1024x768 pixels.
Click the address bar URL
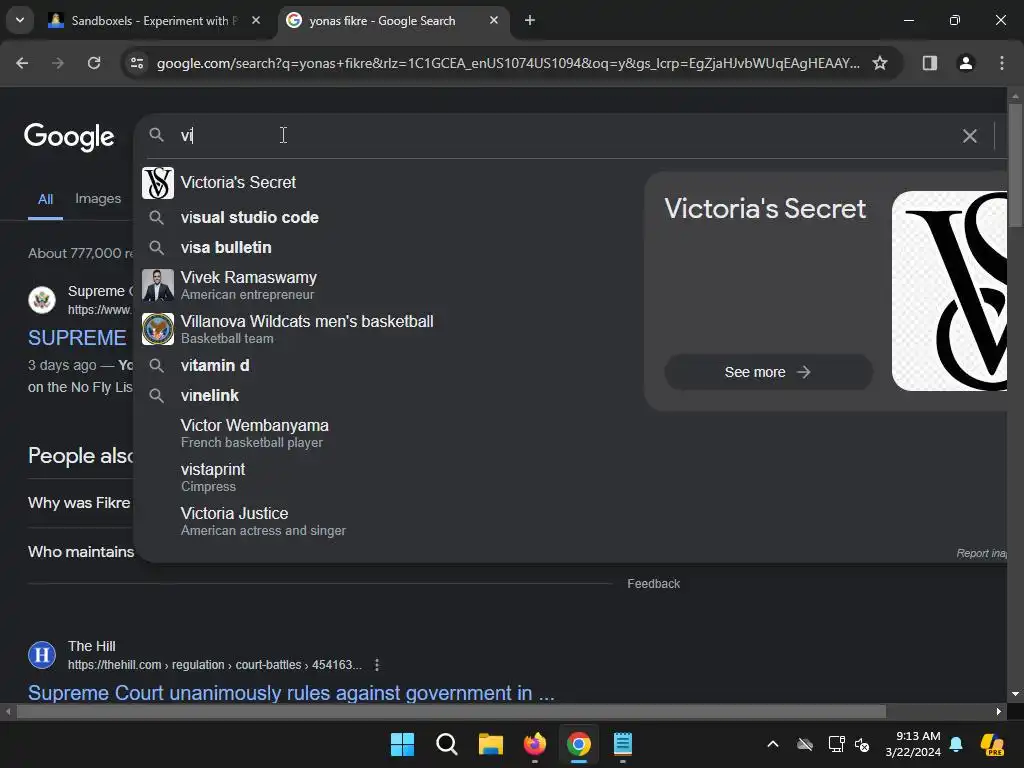coord(508,63)
